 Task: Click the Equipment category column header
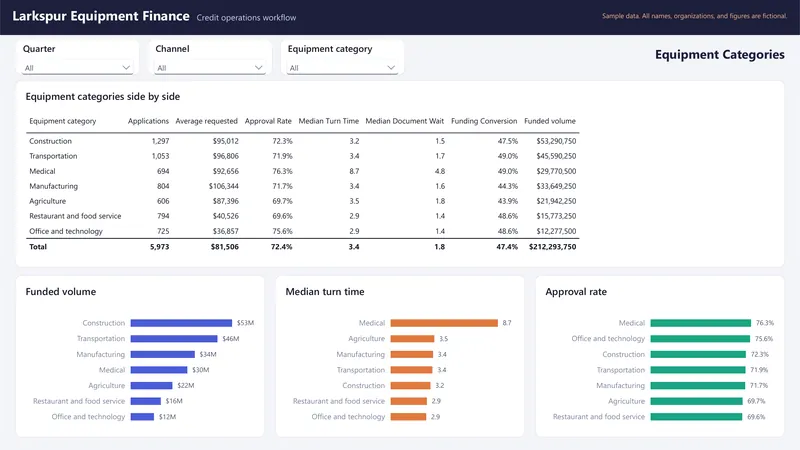pos(63,121)
